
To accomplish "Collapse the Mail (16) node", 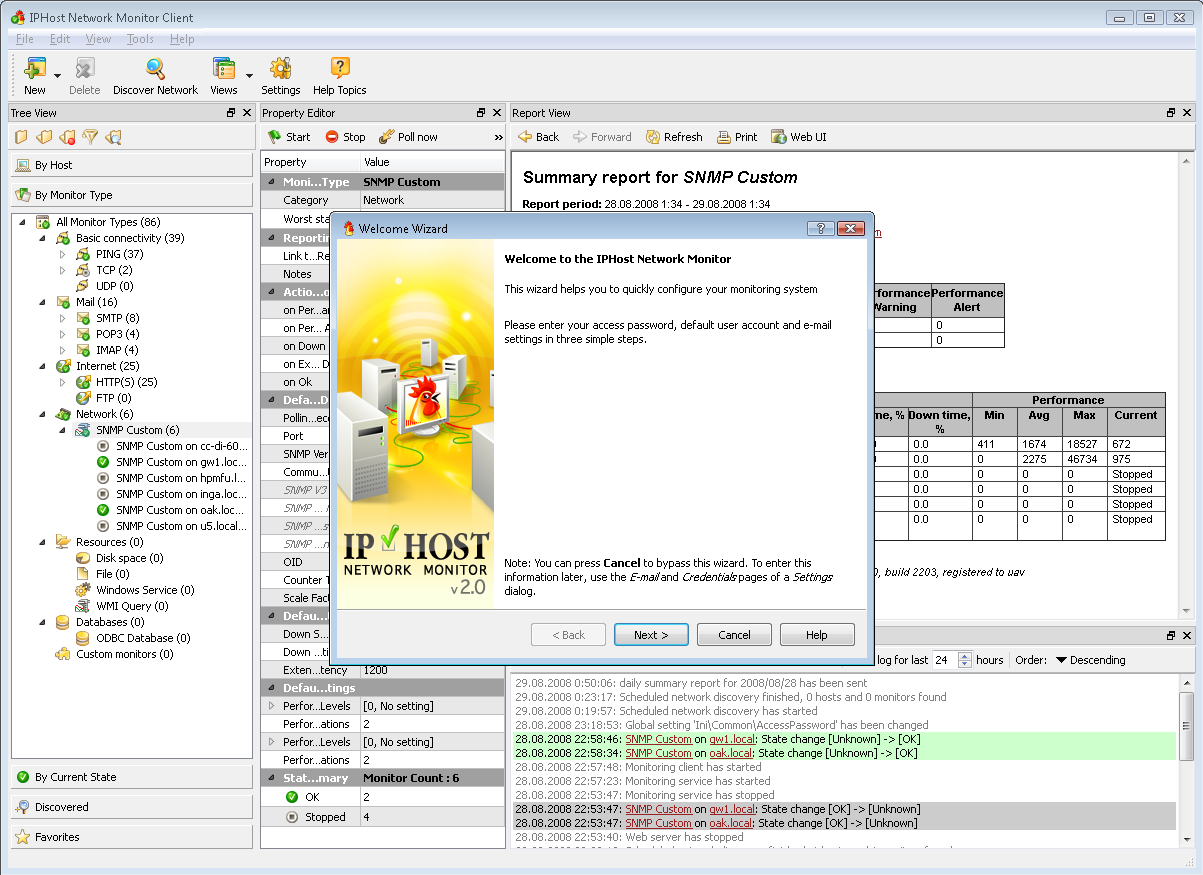I will (x=42, y=302).
